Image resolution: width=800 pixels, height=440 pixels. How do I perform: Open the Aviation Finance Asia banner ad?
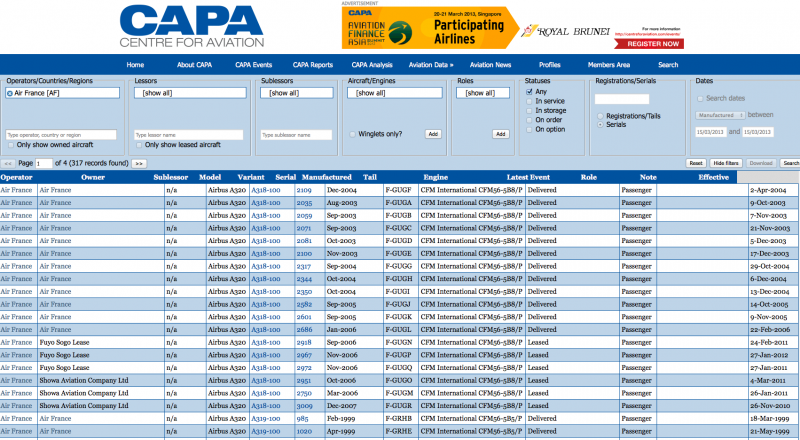point(430,28)
